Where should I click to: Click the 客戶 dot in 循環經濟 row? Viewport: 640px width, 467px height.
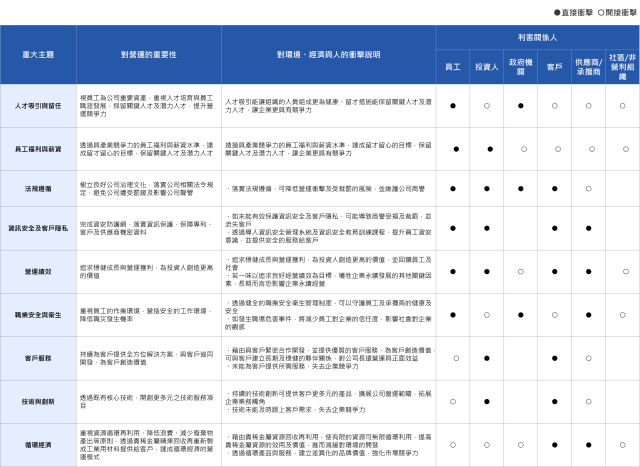tap(554, 444)
